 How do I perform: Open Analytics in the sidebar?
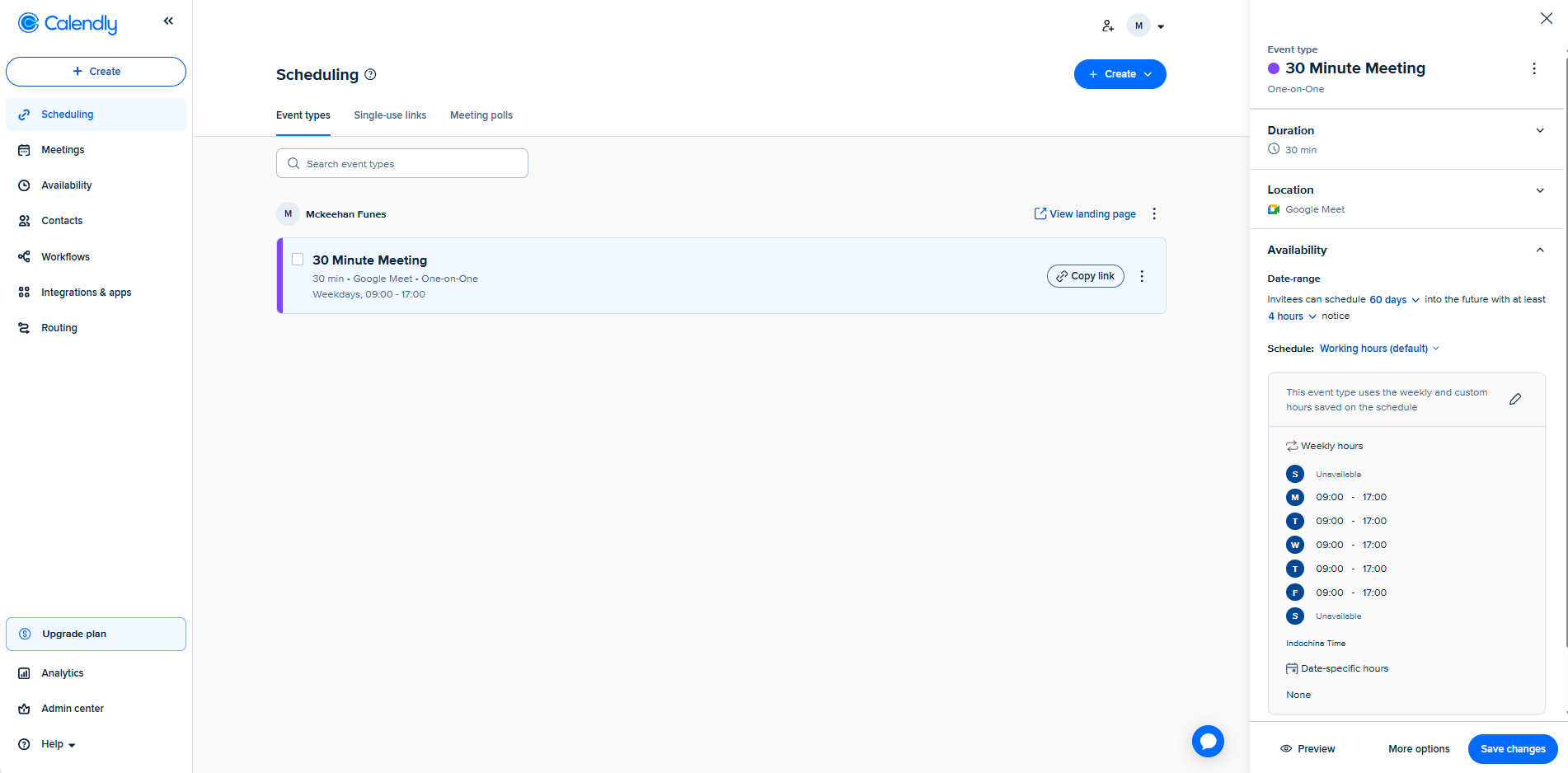click(x=96, y=673)
